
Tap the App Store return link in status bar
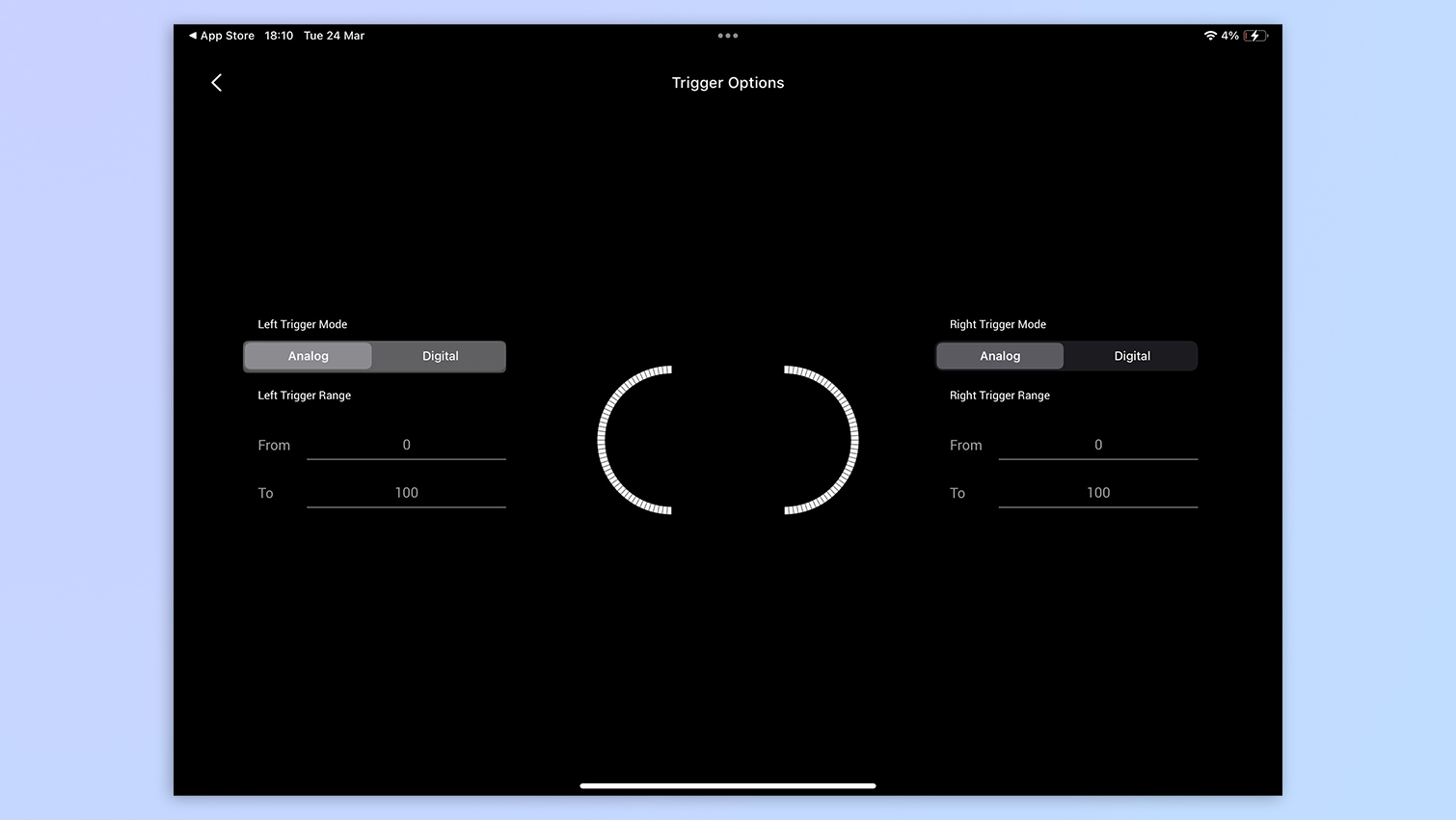221,35
